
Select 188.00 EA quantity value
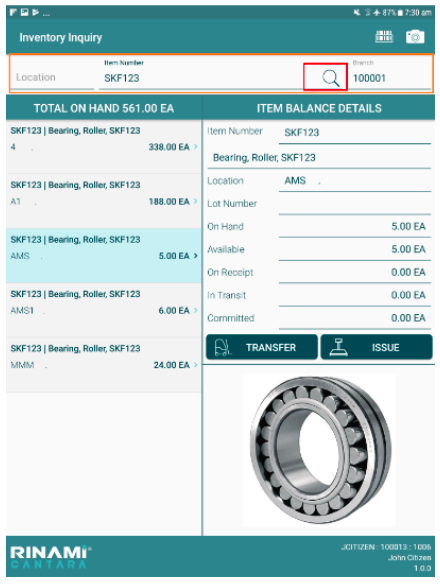point(169,201)
